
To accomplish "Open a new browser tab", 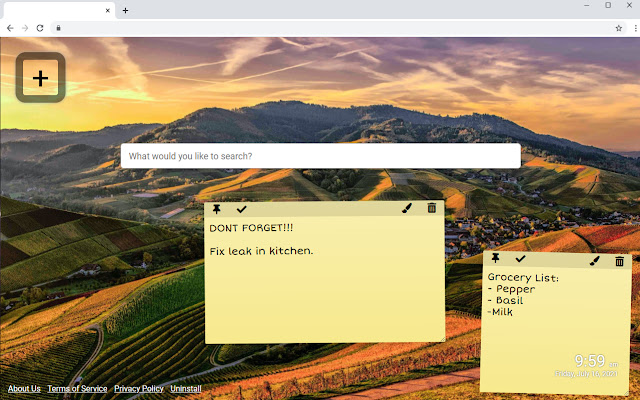I will coord(125,11).
